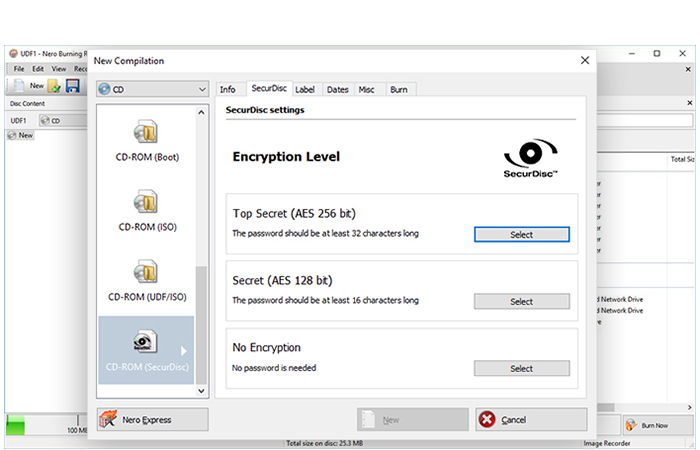Switch to the Info tab
The image size is (700, 450).
tap(228, 90)
